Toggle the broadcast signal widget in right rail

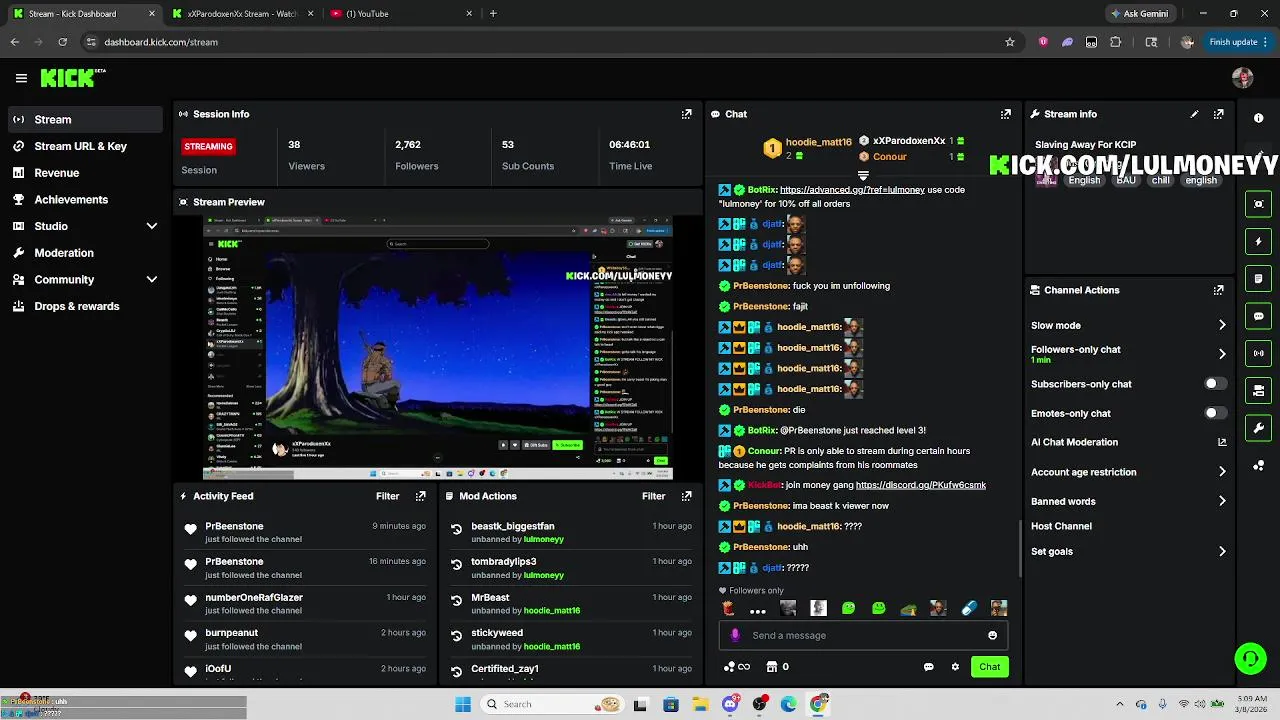(x=1258, y=353)
